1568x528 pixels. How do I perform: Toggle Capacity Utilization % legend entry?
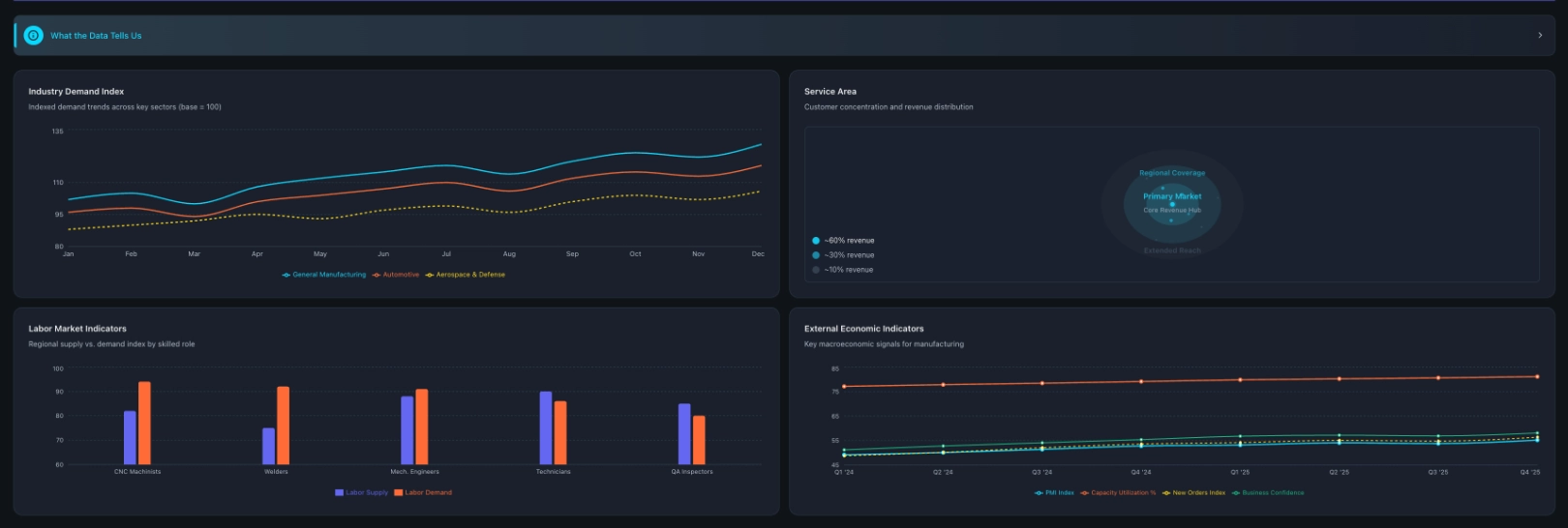click(1118, 492)
